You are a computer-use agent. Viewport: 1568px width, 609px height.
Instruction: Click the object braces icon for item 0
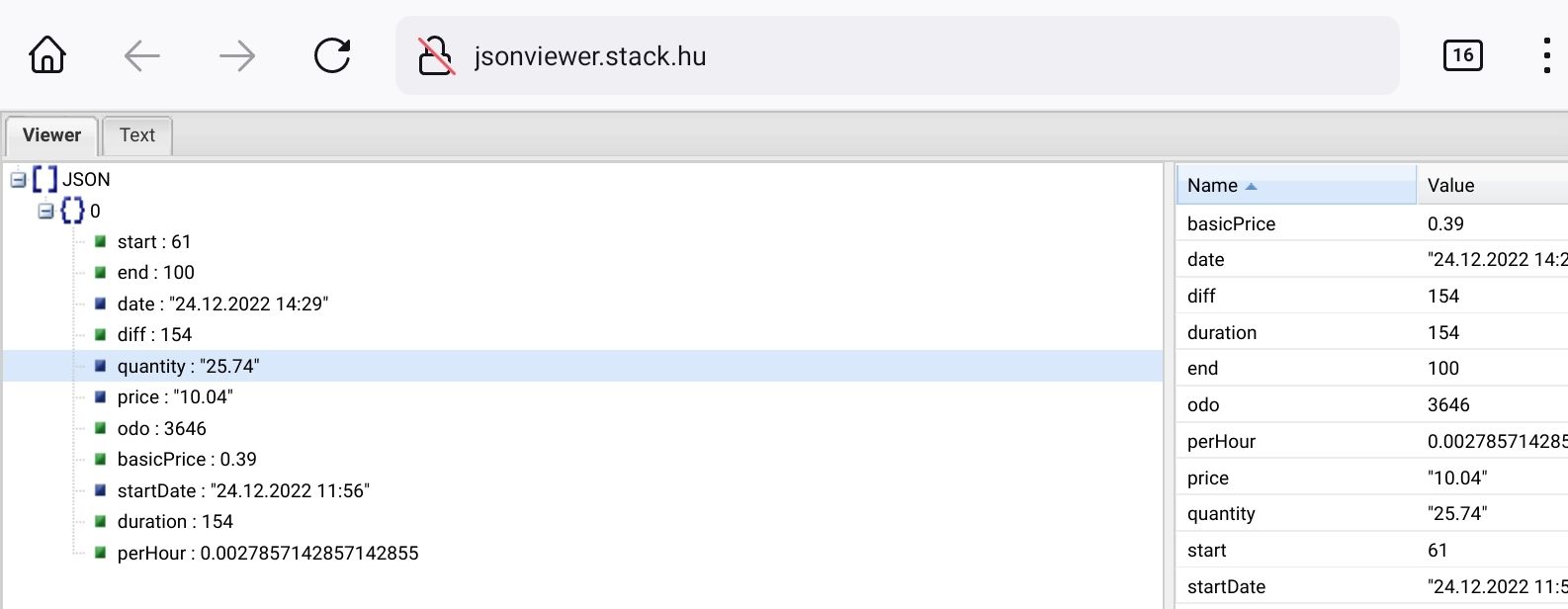click(72, 211)
